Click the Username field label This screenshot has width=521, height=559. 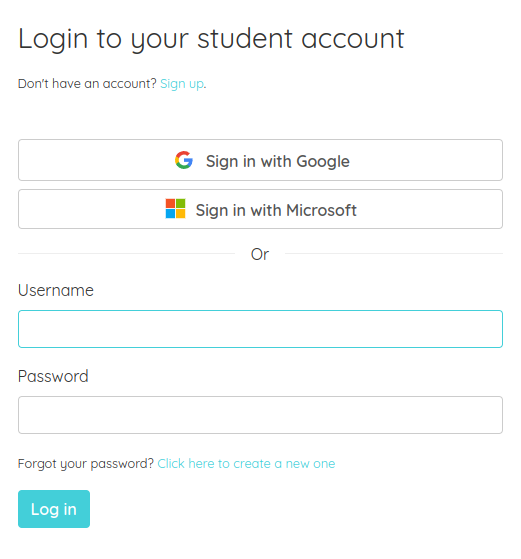click(x=56, y=290)
